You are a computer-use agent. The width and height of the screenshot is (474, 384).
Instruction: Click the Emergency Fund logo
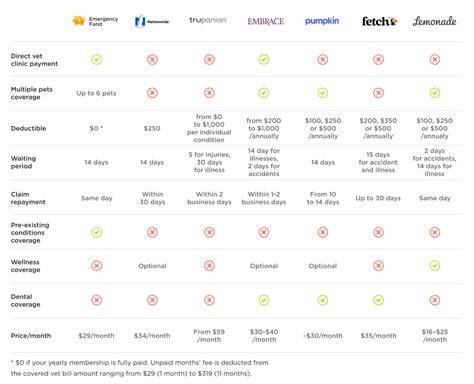pyautogui.click(x=95, y=21)
